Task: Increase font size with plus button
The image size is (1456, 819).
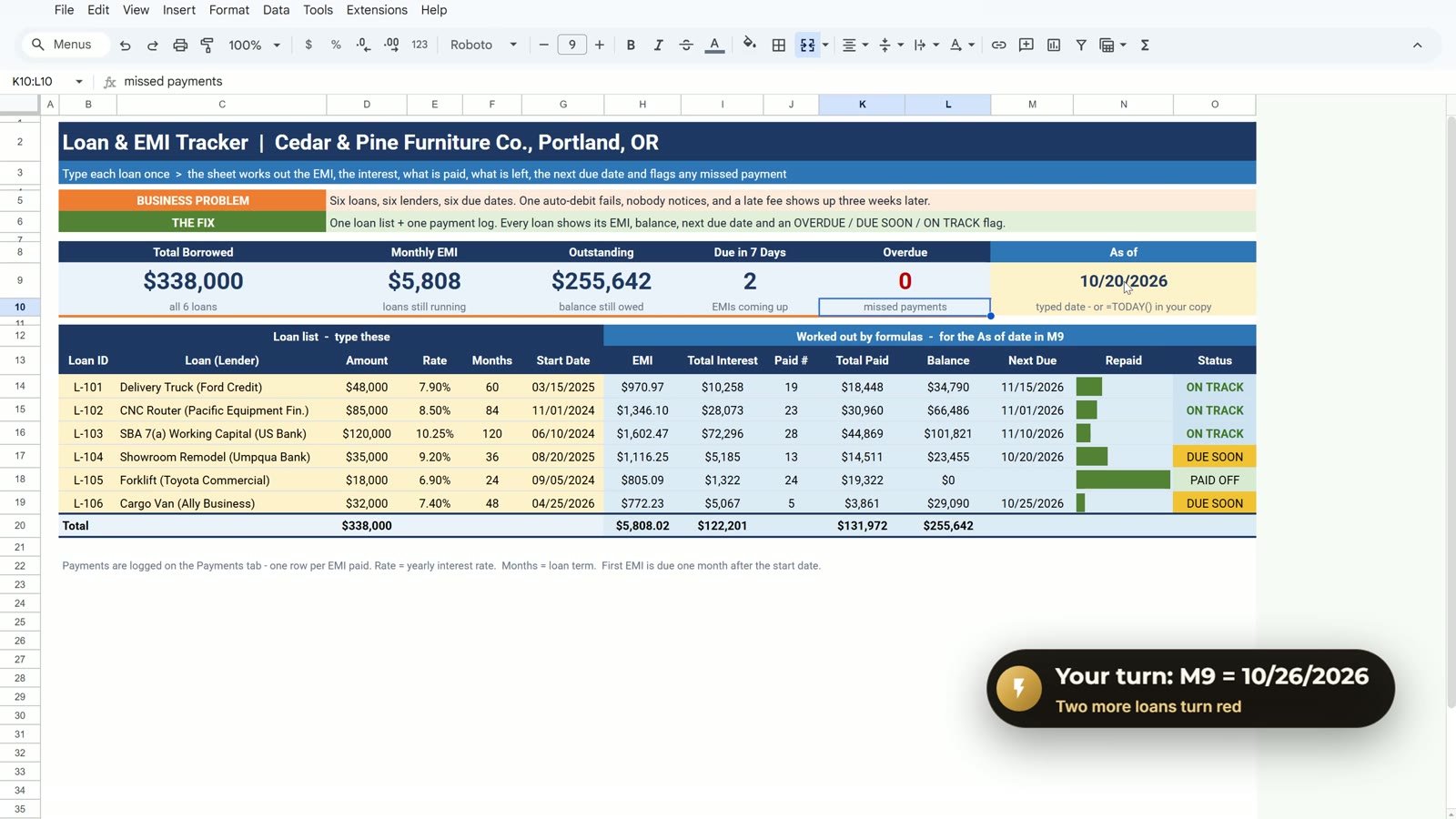Action: (600, 45)
